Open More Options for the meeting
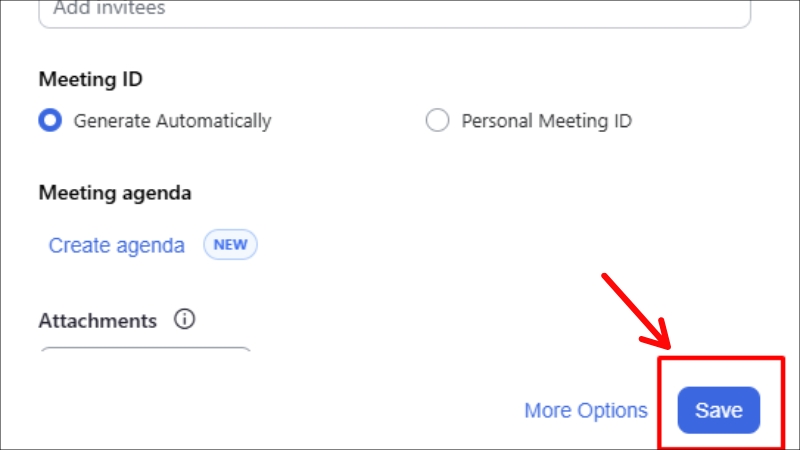 pos(586,410)
